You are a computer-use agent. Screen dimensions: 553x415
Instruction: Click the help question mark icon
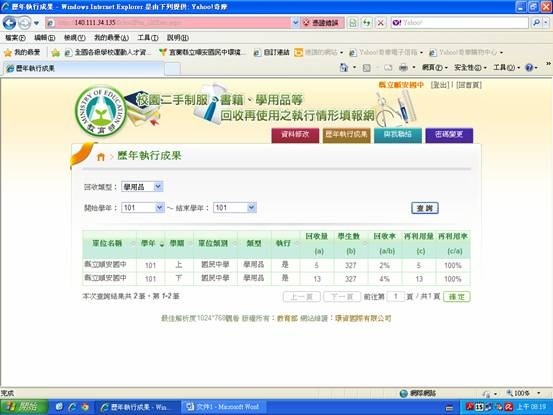[529, 67]
